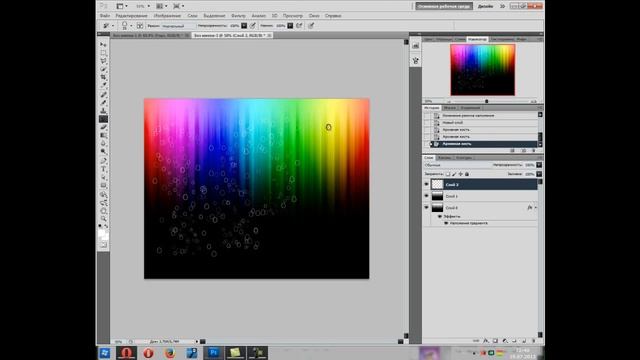Open the layer opacity arrow in Layers panel
The width and height of the screenshot is (640, 360).
click(539, 165)
